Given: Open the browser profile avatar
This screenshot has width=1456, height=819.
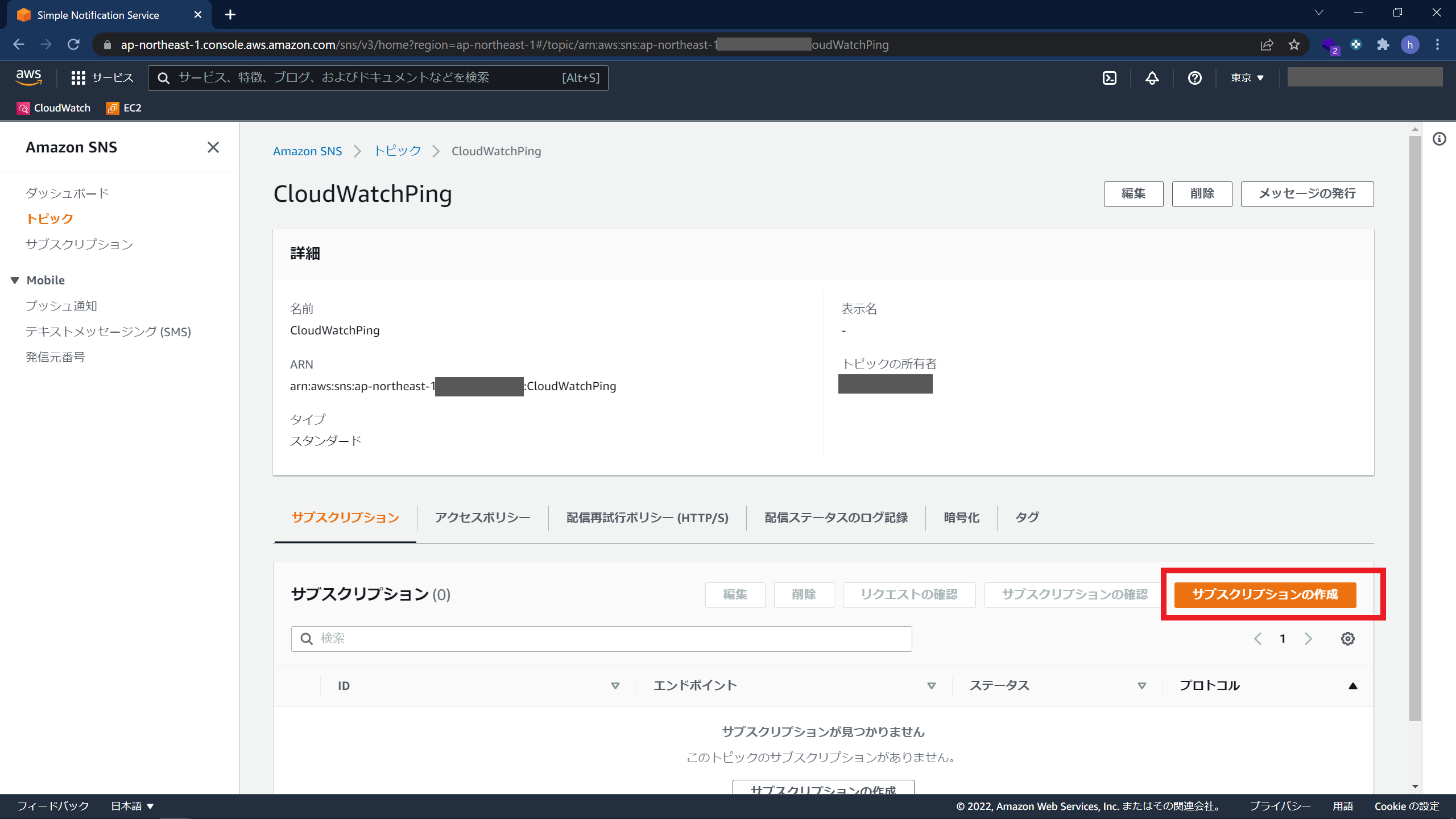Looking at the screenshot, I should tap(1410, 44).
